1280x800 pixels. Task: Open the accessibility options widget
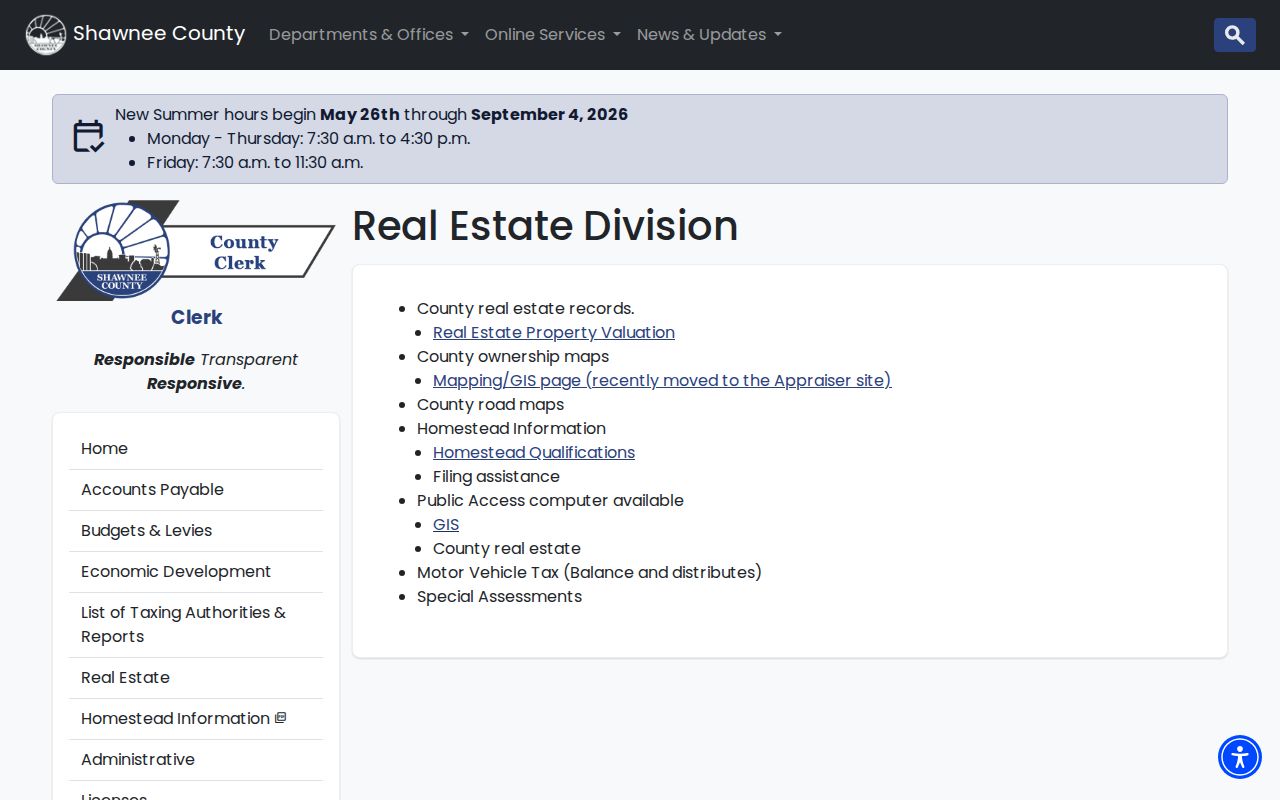pyautogui.click(x=1240, y=757)
